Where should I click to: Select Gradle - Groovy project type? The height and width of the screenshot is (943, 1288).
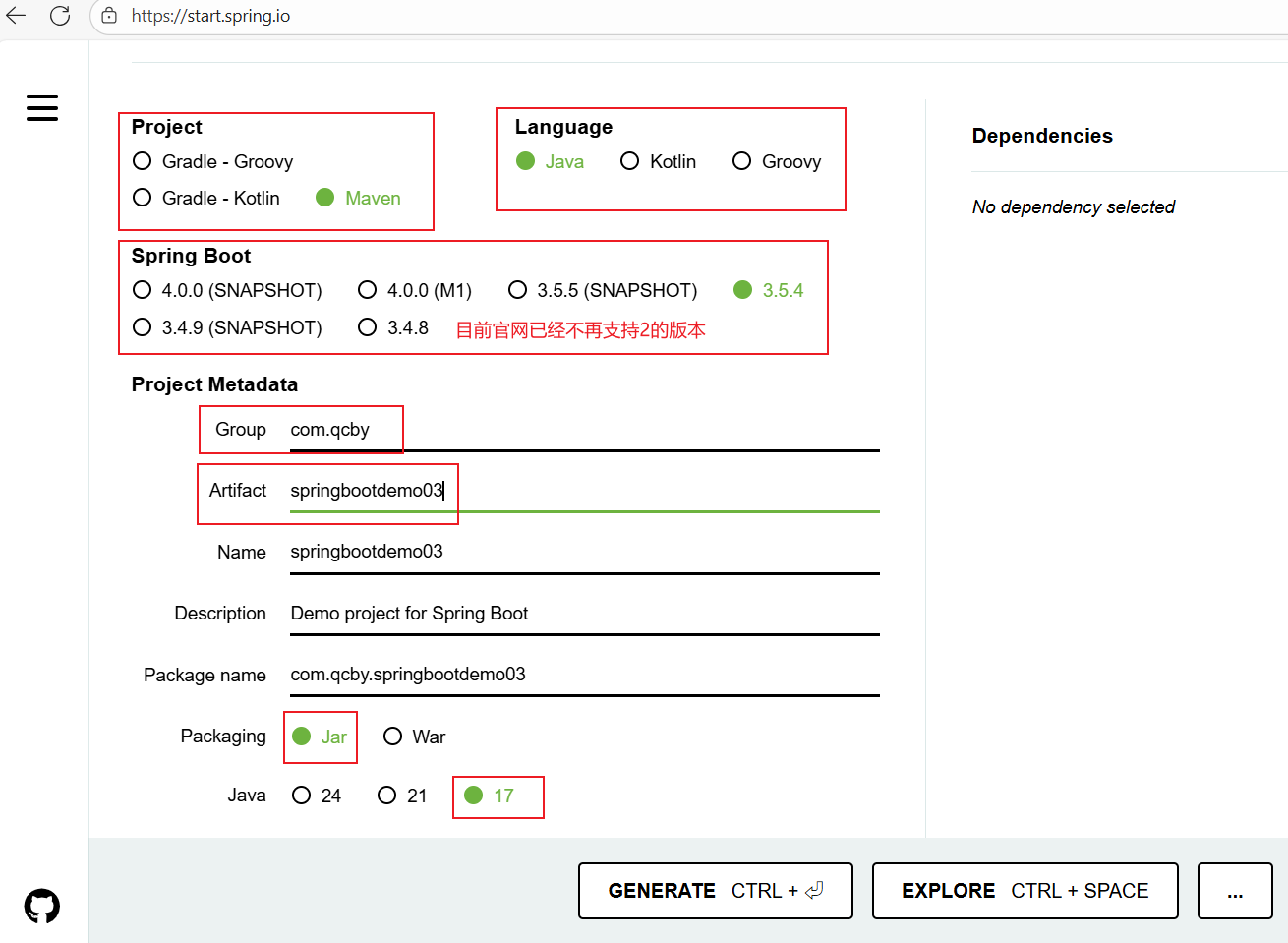(x=212, y=161)
